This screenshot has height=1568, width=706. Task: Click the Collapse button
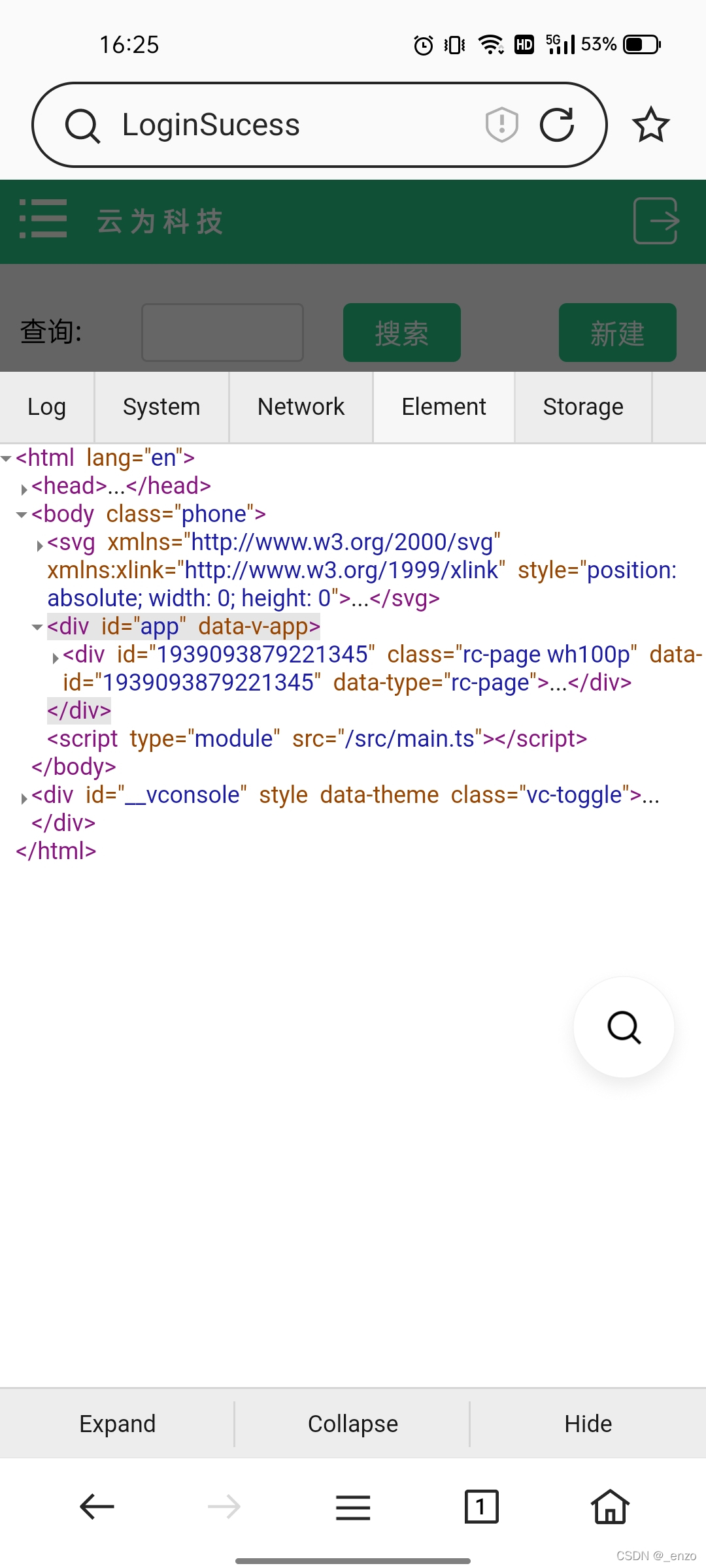[353, 1424]
